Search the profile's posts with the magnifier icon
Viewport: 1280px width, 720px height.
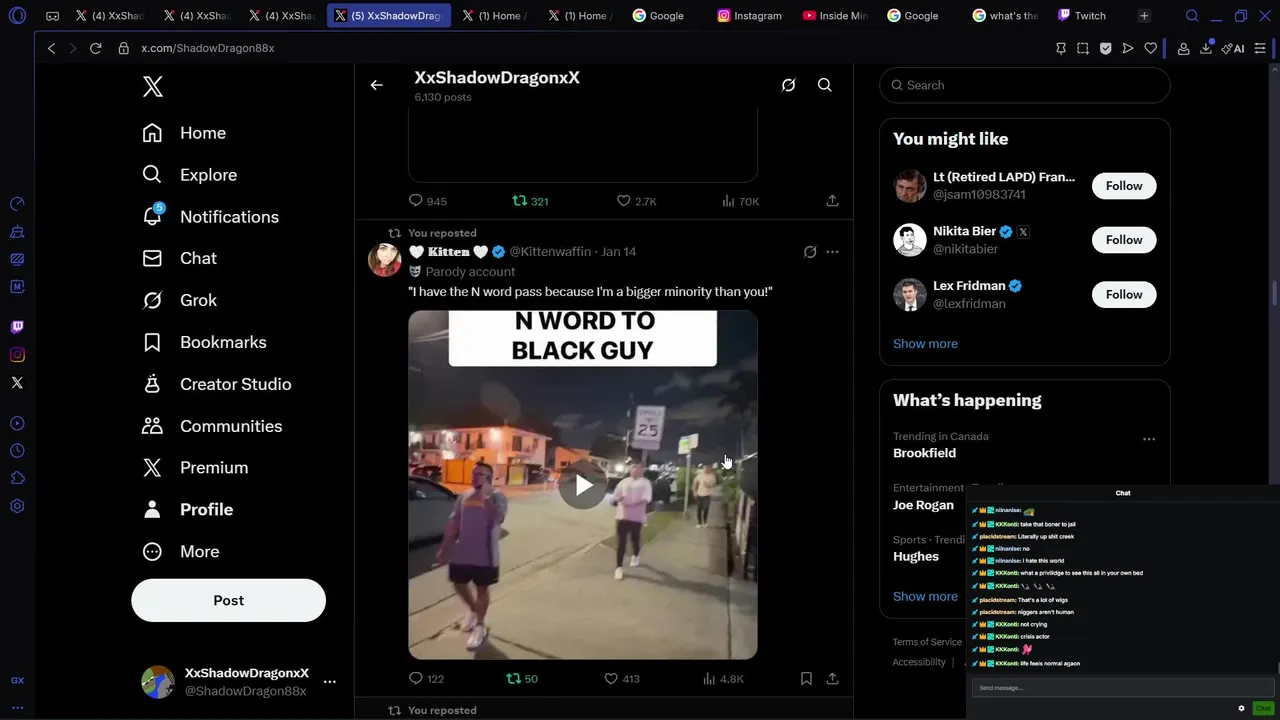pos(825,85)
